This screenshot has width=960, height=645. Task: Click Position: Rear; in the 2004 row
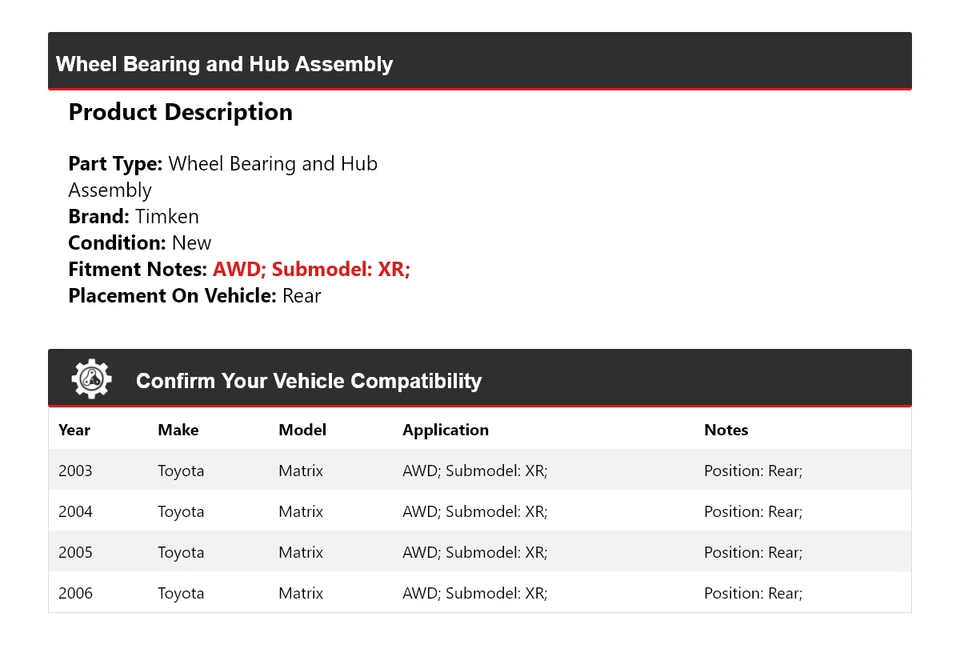[753, 512]
